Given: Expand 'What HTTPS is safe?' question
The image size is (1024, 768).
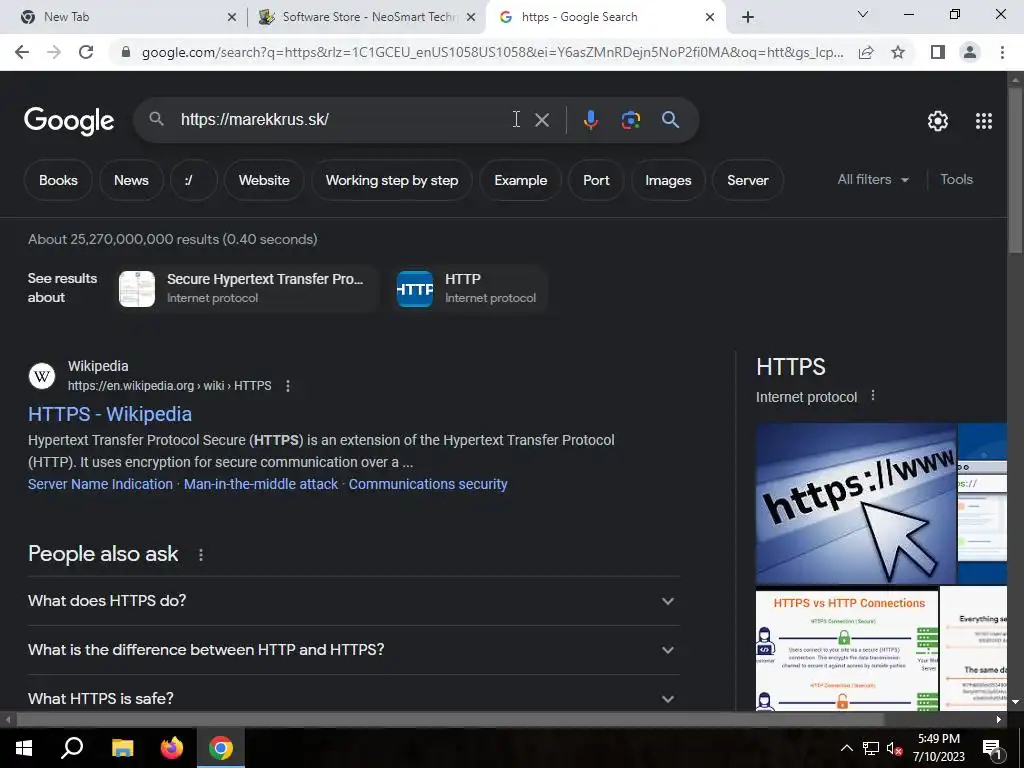Looking at the screenshot, I should click(353, 698).
